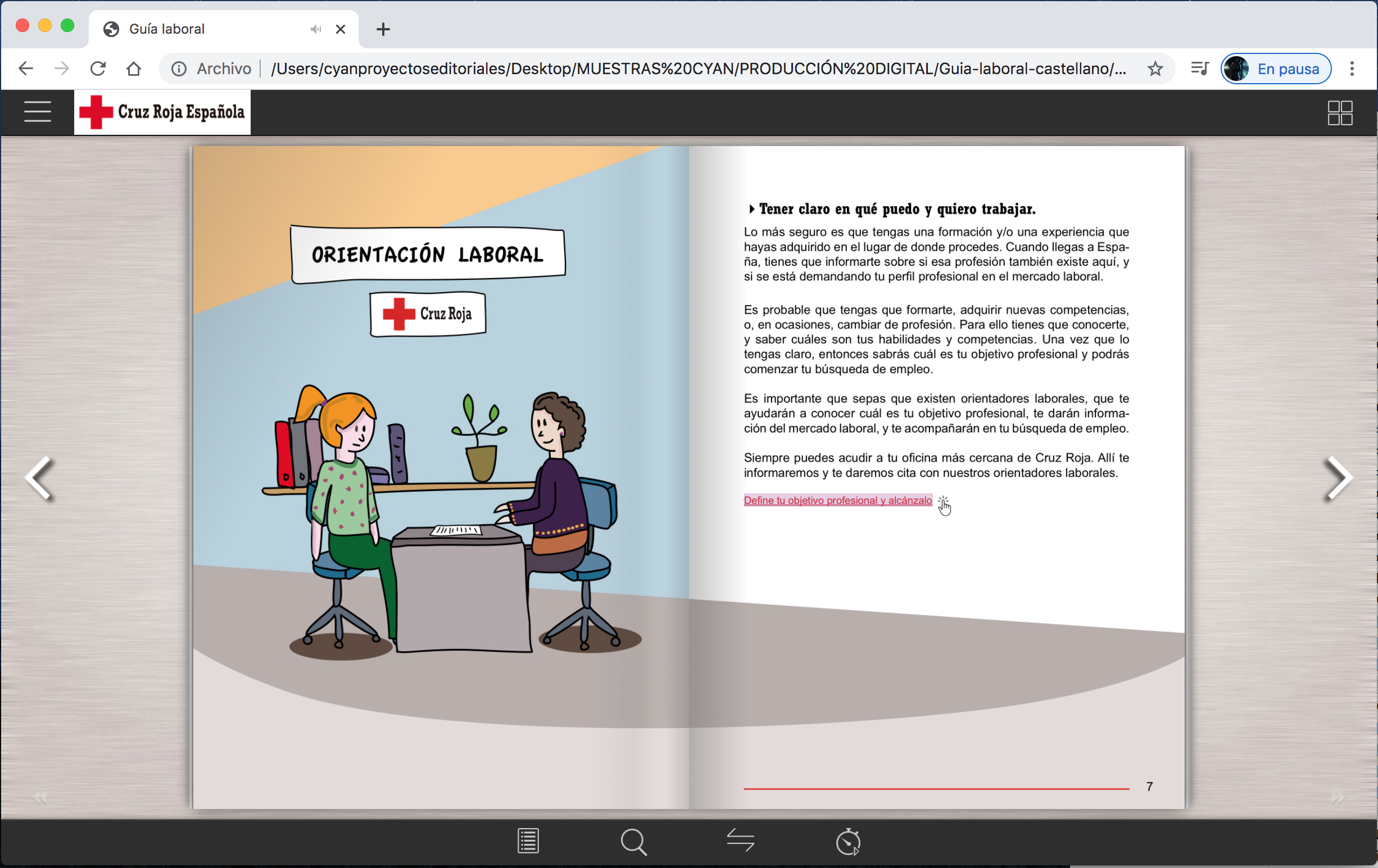Reload the page
The image size is (1378, 868).
98,69
